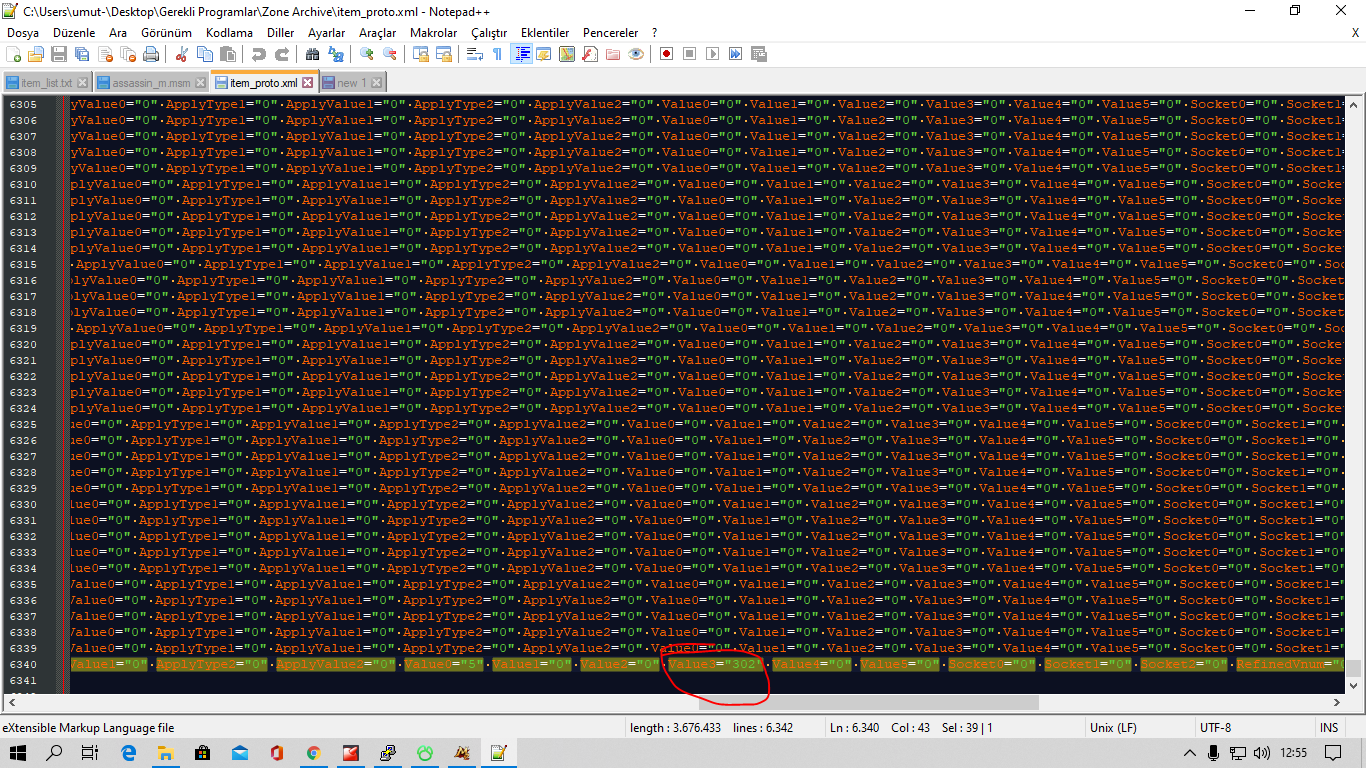Switch to the new 1 tab
Image resolution: width=1366 pixels, height=768 pixels.
click(x=352, y=83)
